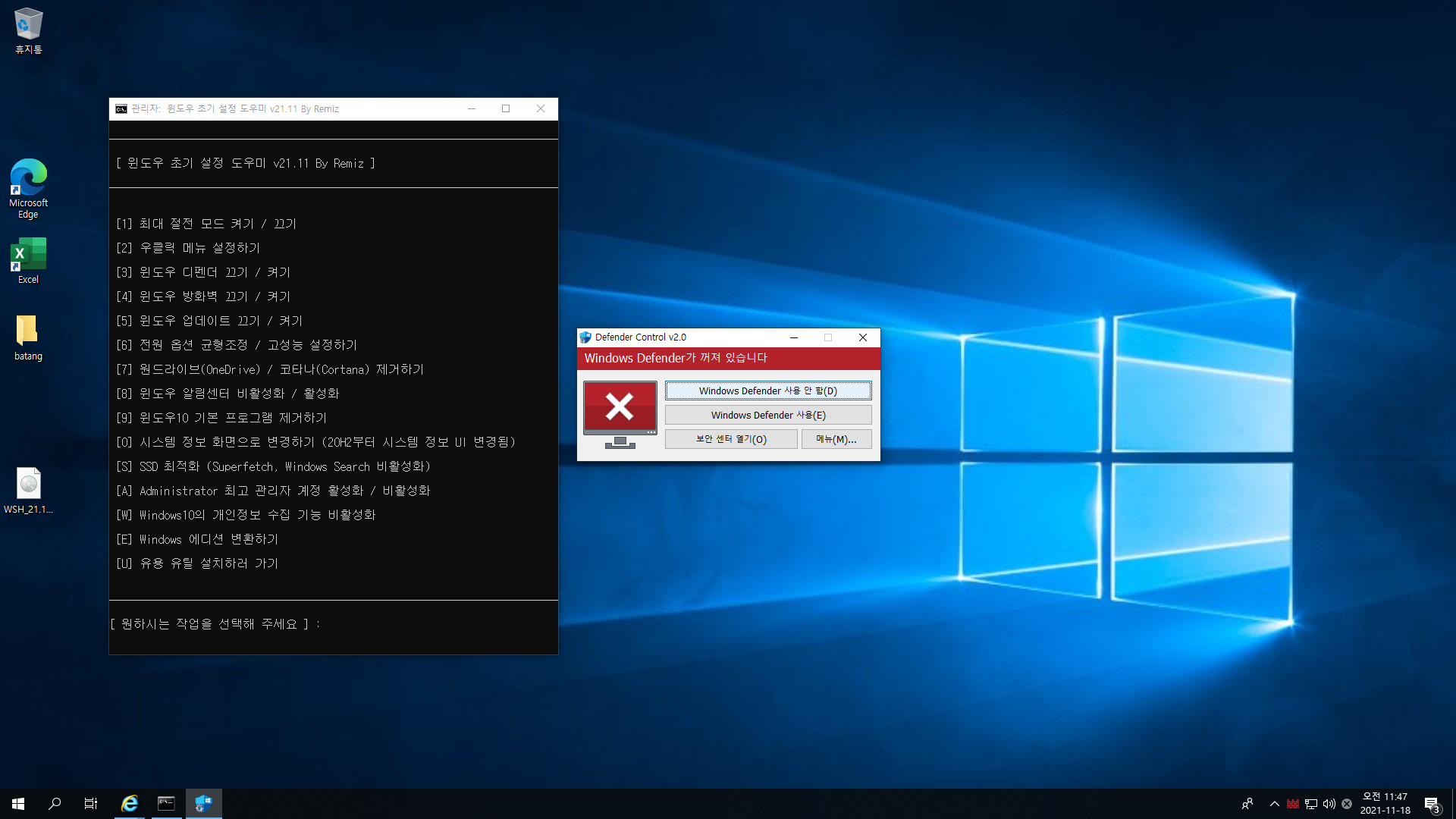This screenshot has height=819, width=1456.
Task: Show hidden tray icons chevron
Action: coord(1275,804)
